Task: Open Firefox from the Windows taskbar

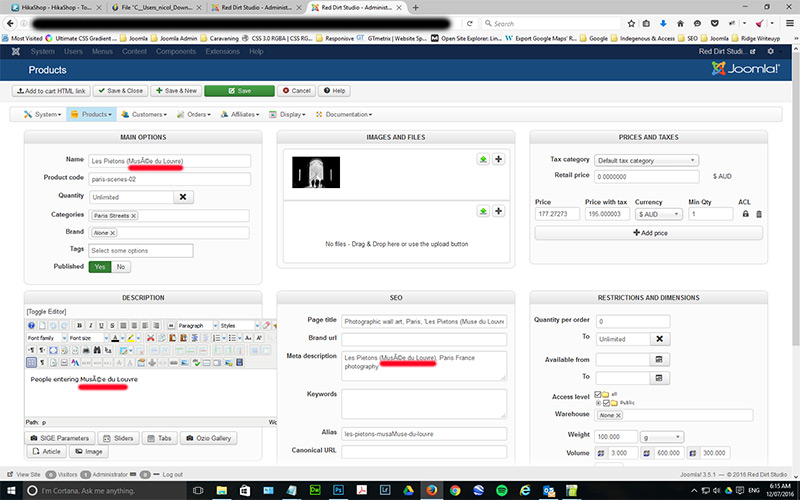Action: [432, 490]
